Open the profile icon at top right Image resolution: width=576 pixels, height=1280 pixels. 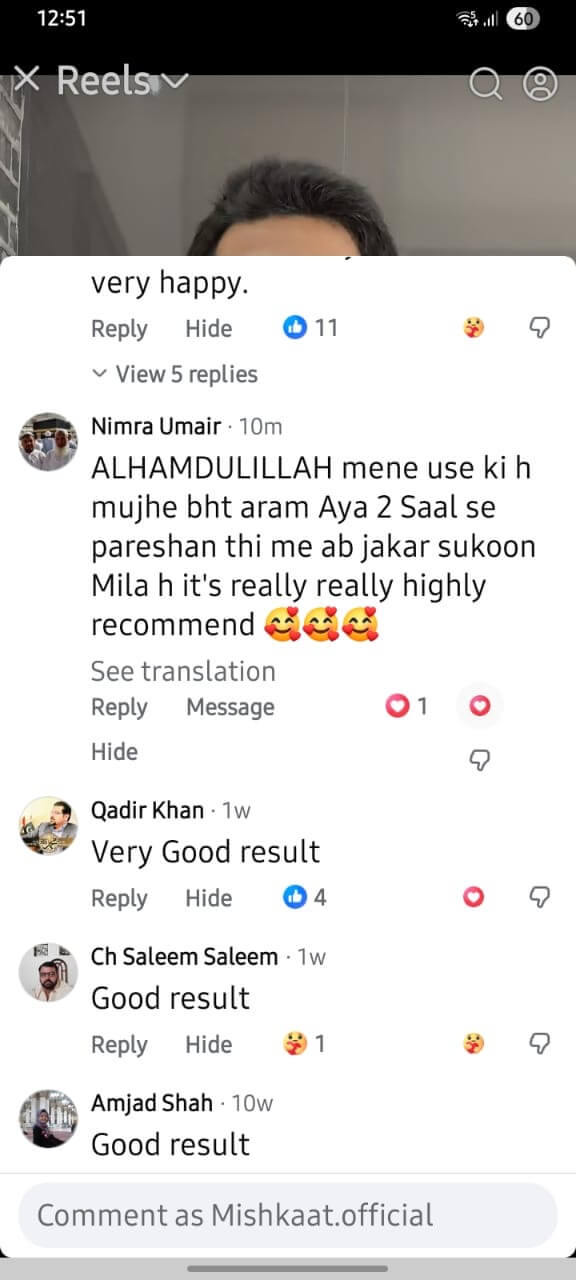tap(540, 85)
